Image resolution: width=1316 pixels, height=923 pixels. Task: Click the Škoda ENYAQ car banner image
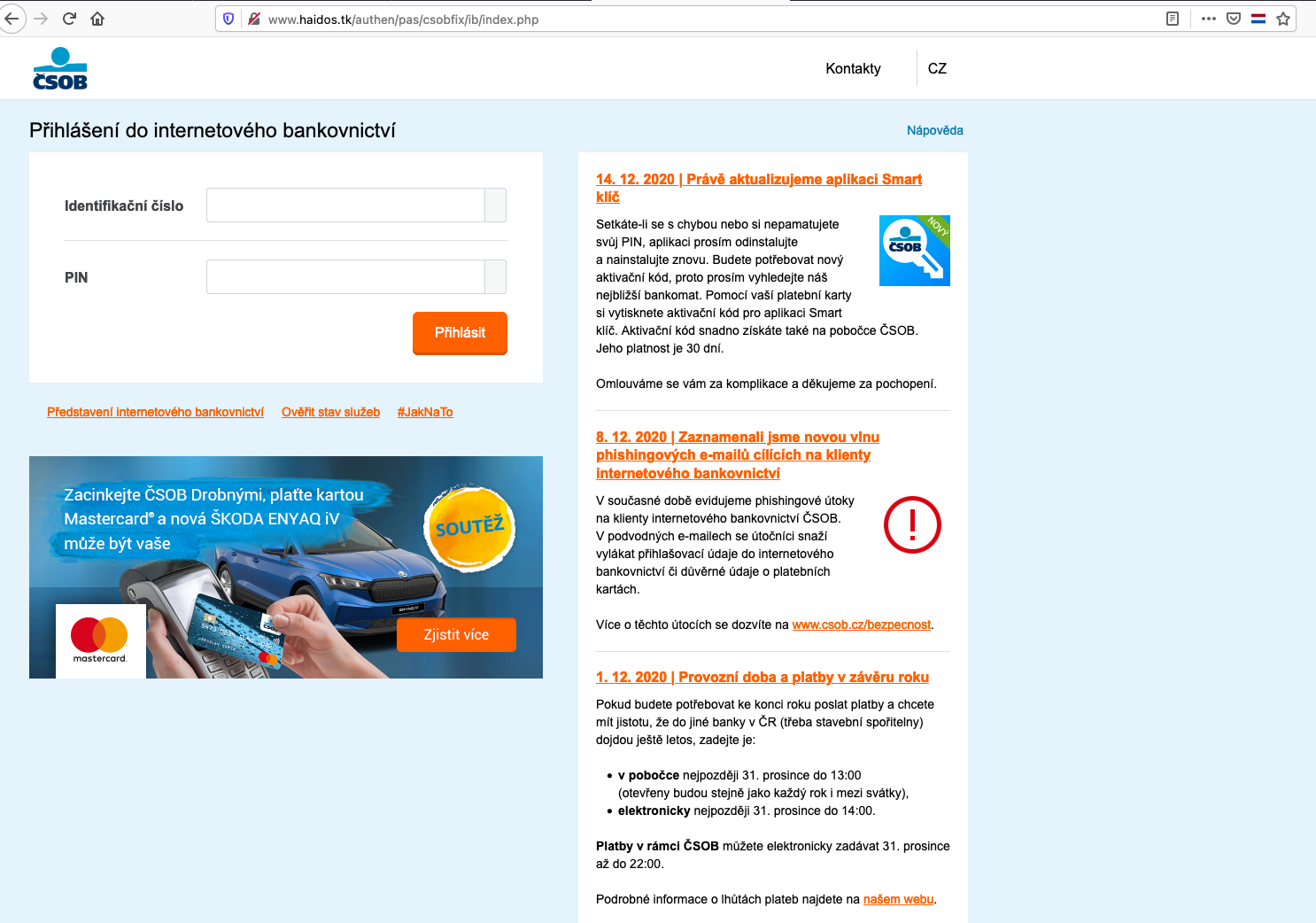(286, 567)
